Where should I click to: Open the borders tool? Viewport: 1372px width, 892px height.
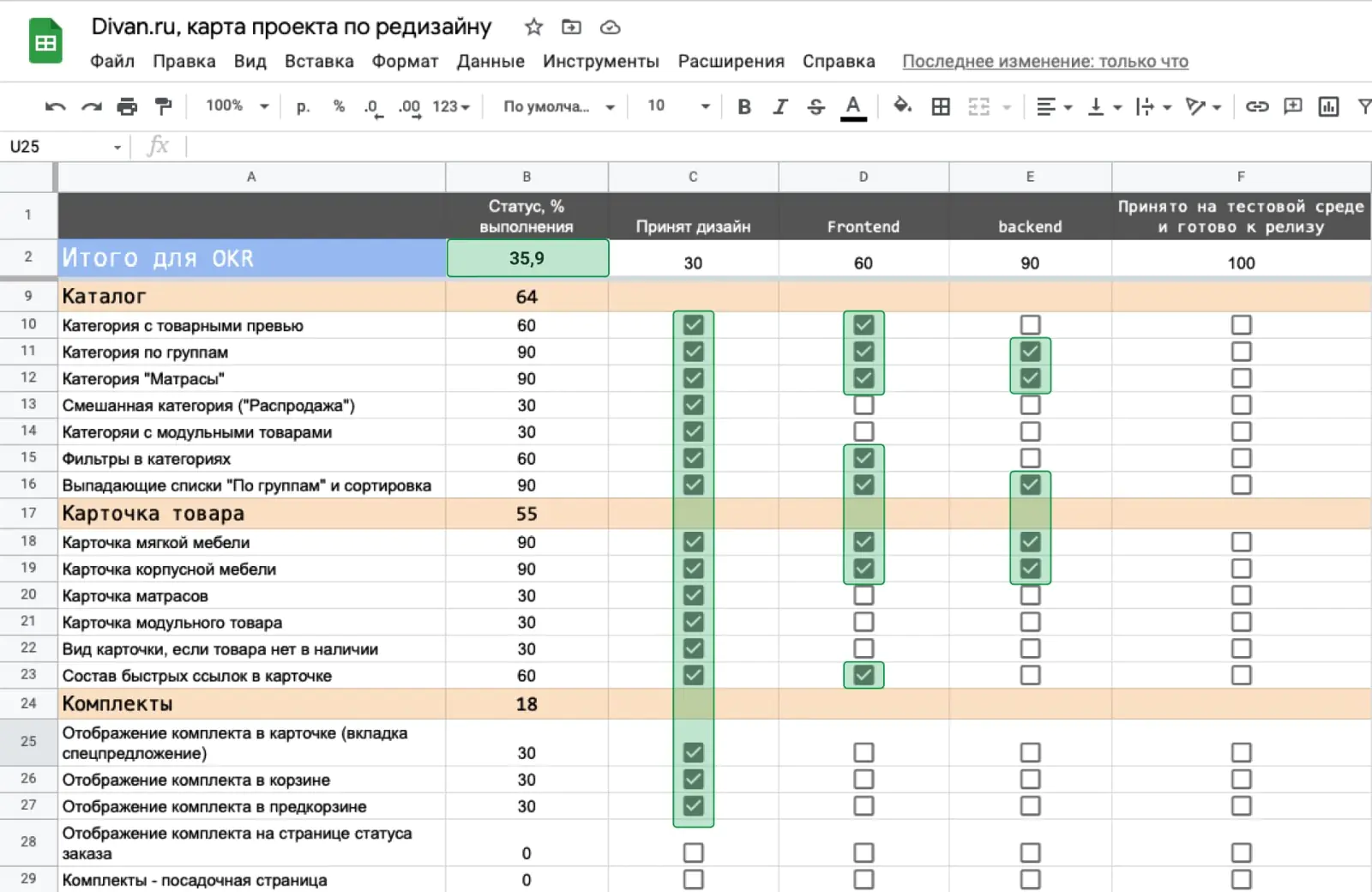(941, 106)
